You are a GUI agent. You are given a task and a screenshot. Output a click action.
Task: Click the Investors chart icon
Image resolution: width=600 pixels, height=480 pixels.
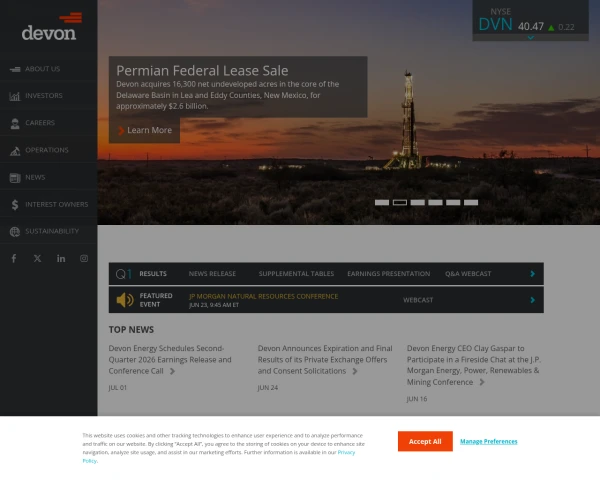click(x=15, y=96)
